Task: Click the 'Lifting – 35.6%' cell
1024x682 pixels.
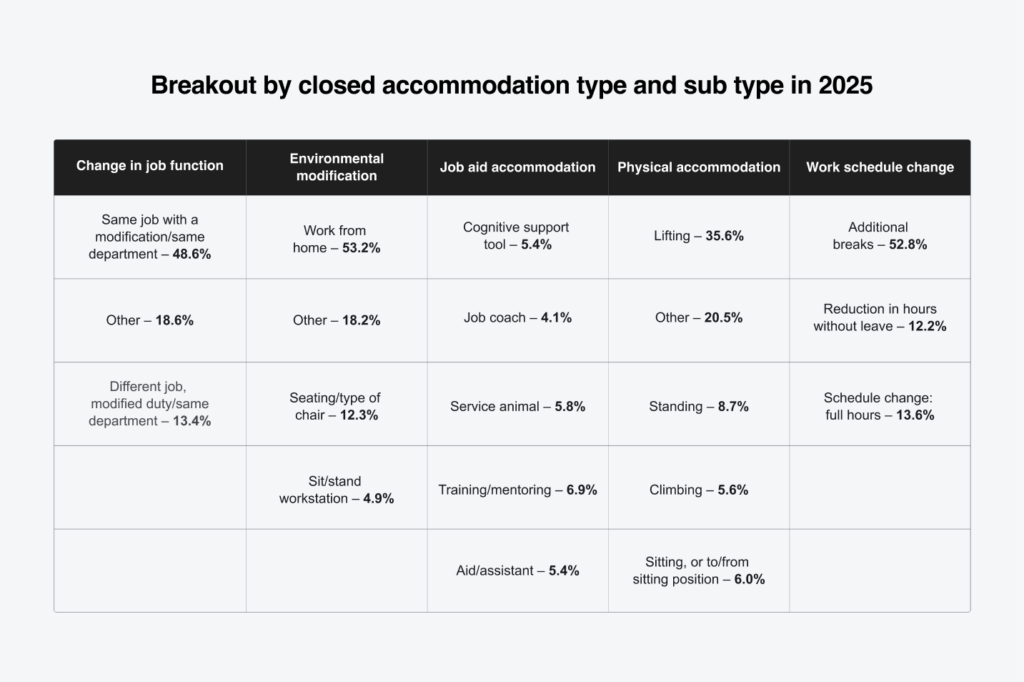Action: click(x=699, y=236)
